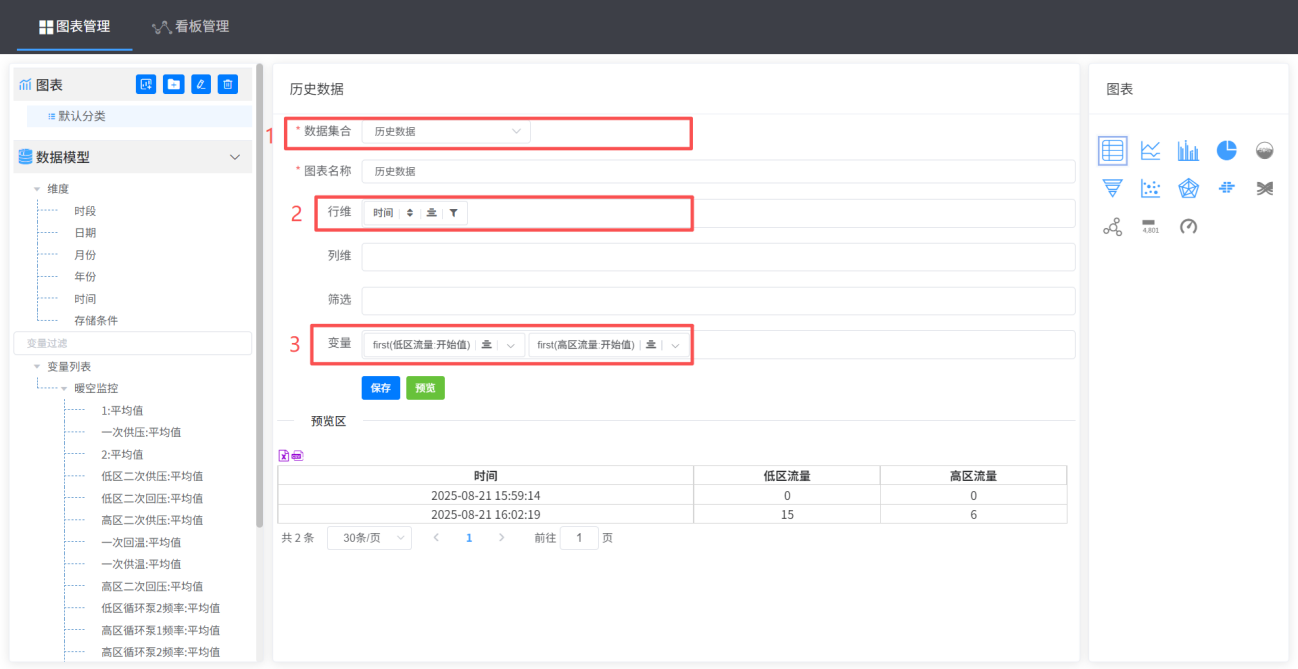The width and height of the screenshot is (1298, 669).
Task: Click the add folder icon button
Action: [173, 85]
